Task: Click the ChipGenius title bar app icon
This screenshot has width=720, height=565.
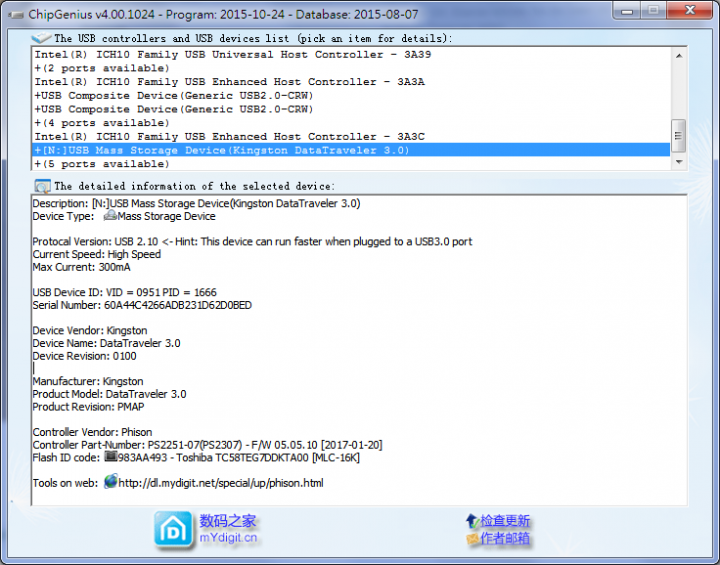Action: click(x=16, y=15)
